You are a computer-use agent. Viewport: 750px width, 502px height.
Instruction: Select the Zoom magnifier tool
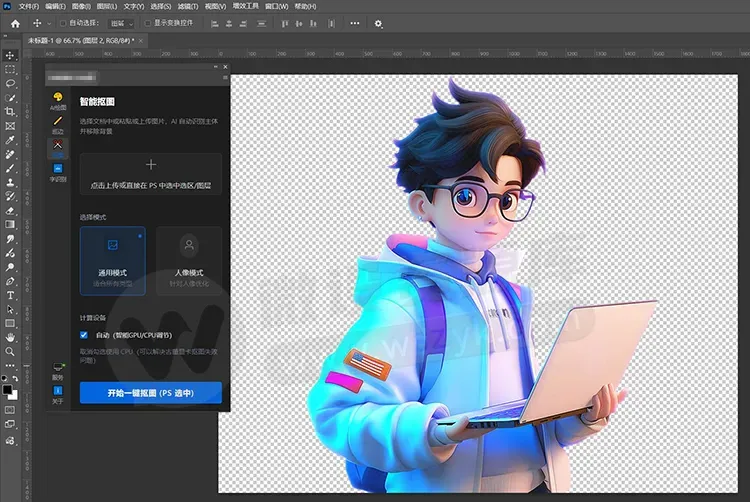(10, 352)
